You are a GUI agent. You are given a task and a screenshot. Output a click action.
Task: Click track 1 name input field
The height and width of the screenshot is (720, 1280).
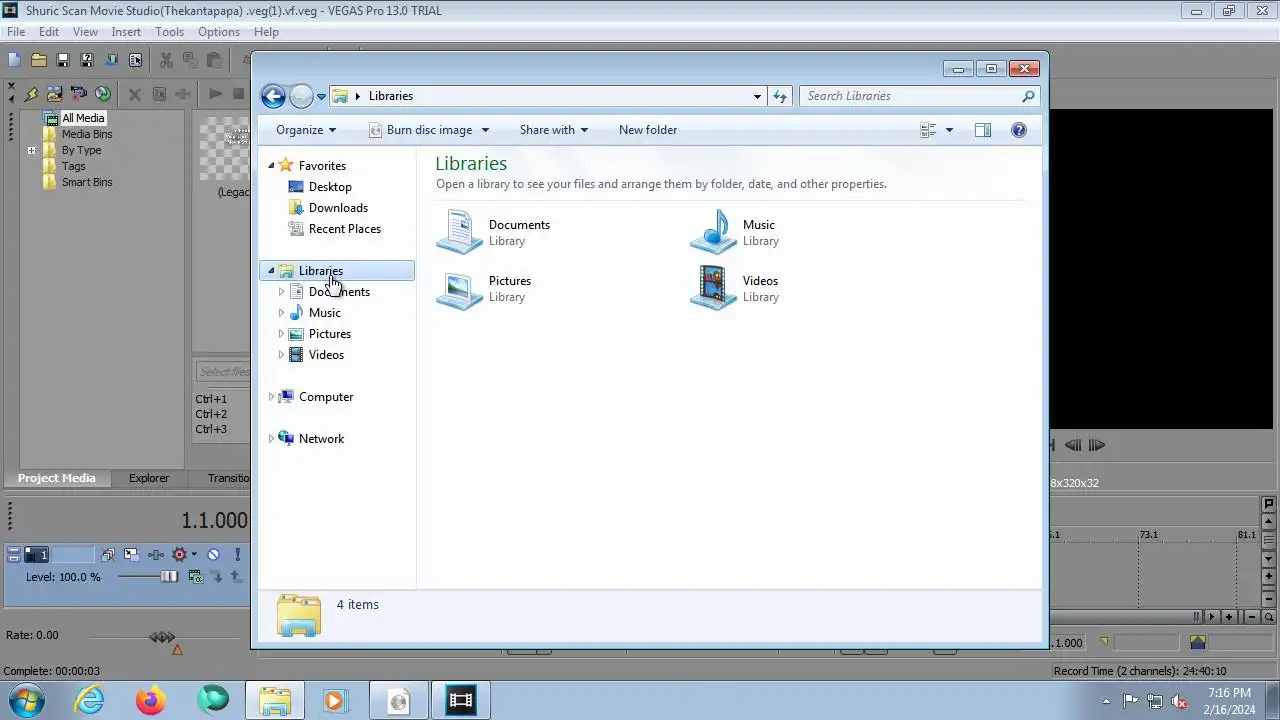[72, 554]
